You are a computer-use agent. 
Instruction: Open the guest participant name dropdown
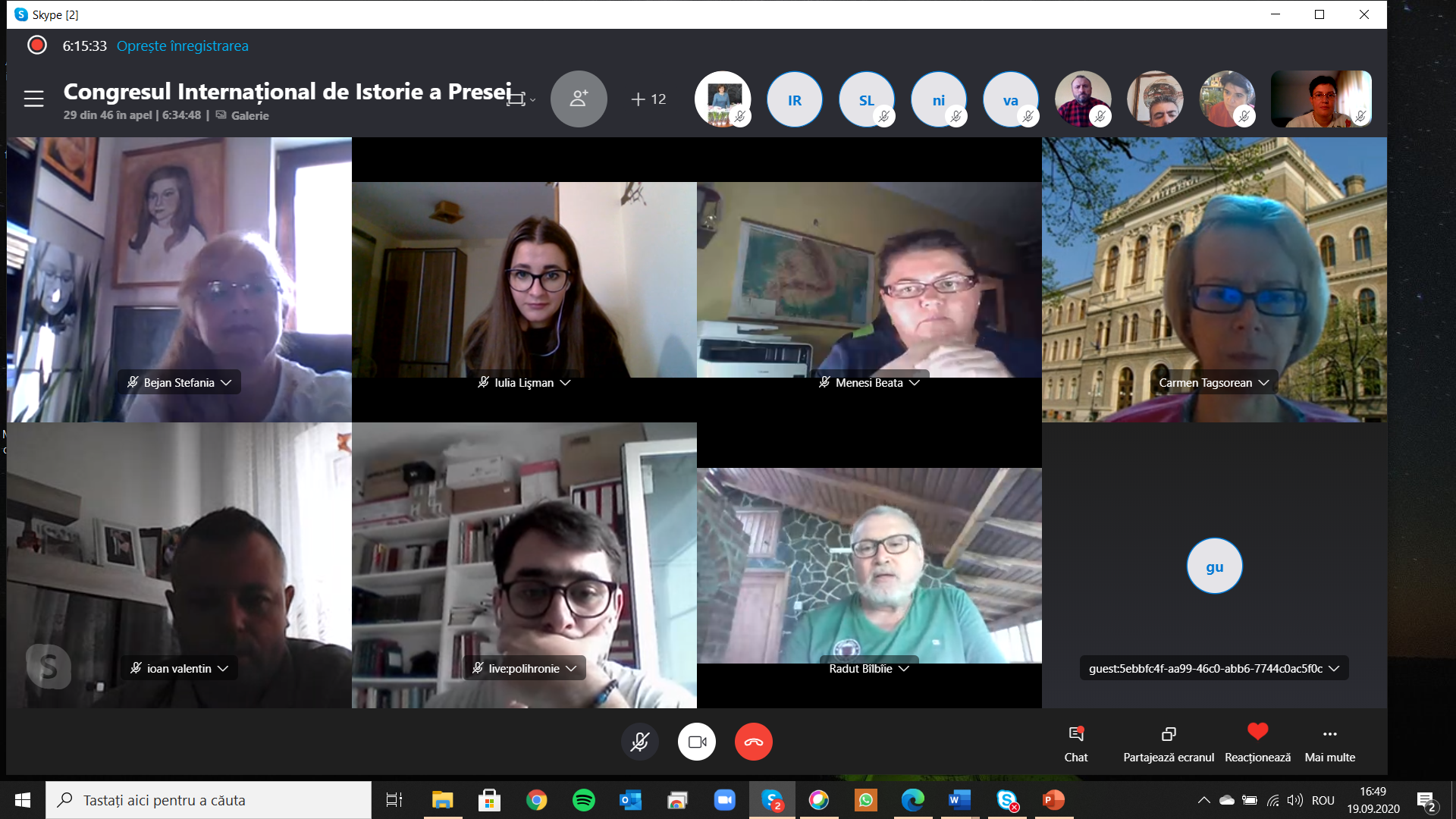coord(1334,669)
